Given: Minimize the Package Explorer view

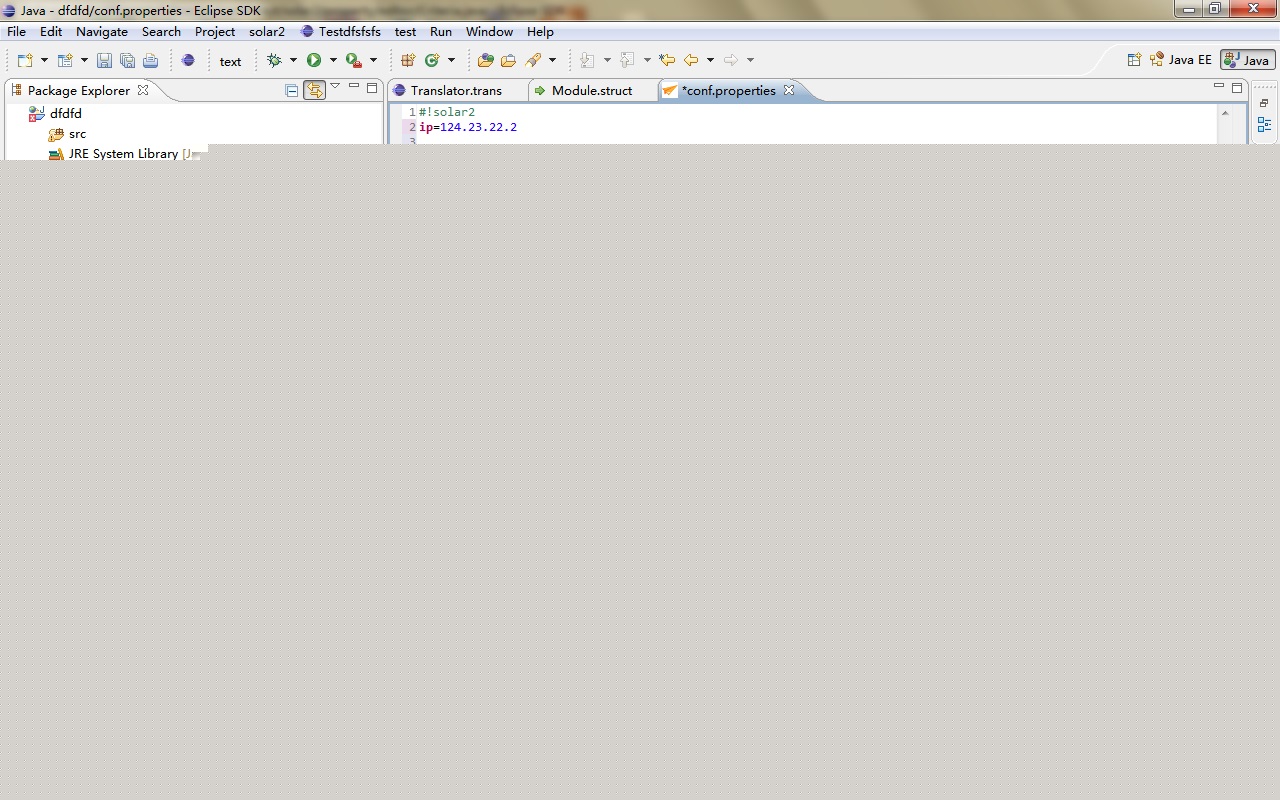Looking at the screenshot, I should [354, 87].
